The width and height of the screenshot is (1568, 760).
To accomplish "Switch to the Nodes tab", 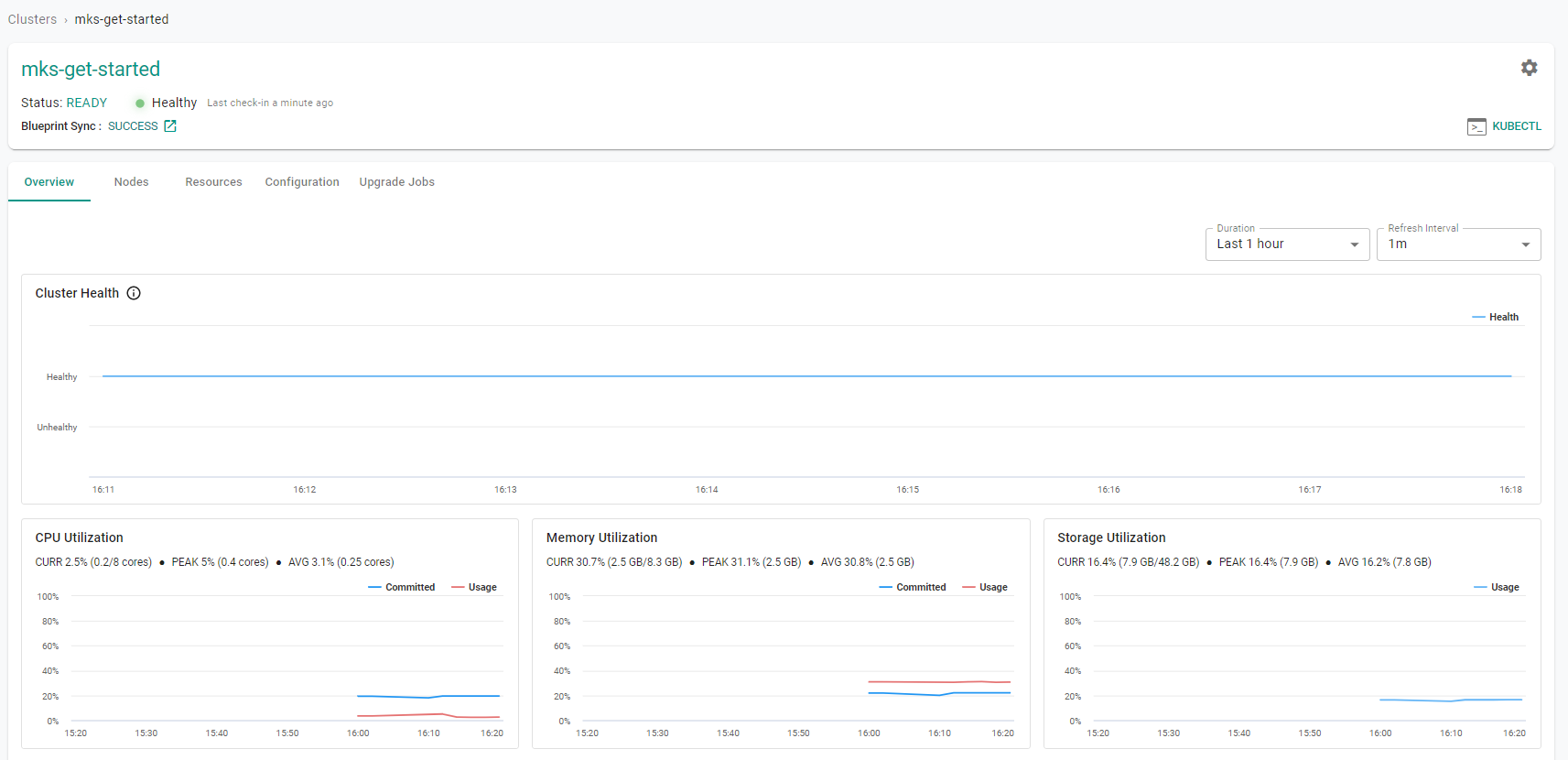I will point(131,182).
